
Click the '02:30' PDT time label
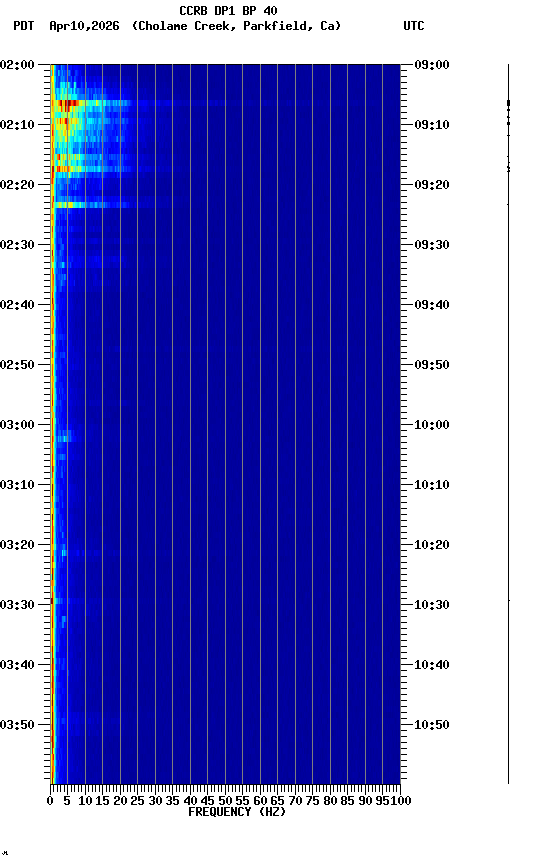coord(17,245)
